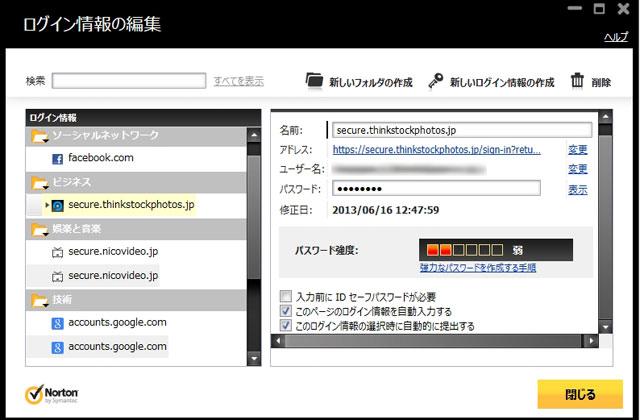
Task: Click 変更 link next to ユーザー名
Action: (578, 169)
